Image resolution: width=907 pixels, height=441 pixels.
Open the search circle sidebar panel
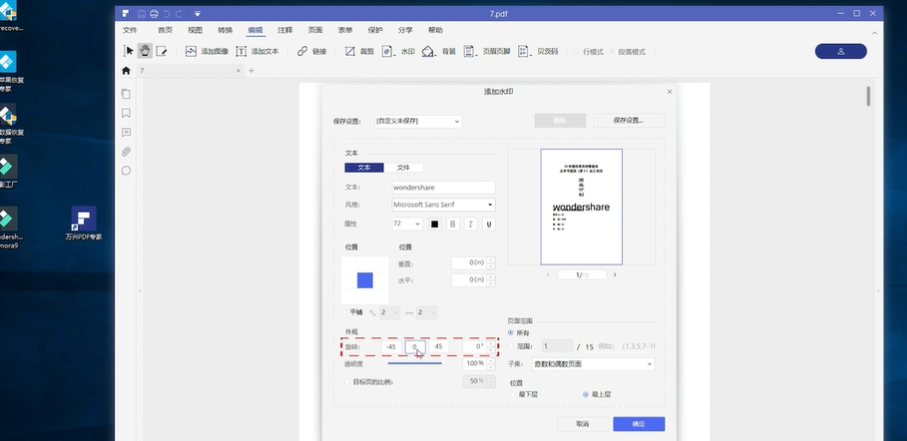click(x=126, y=171)
